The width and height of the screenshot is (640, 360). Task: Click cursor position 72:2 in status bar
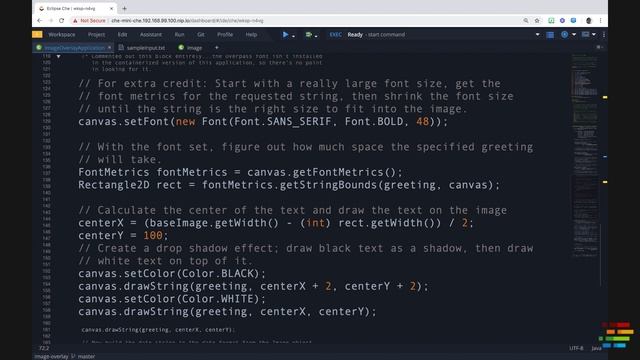click(44, 348)
